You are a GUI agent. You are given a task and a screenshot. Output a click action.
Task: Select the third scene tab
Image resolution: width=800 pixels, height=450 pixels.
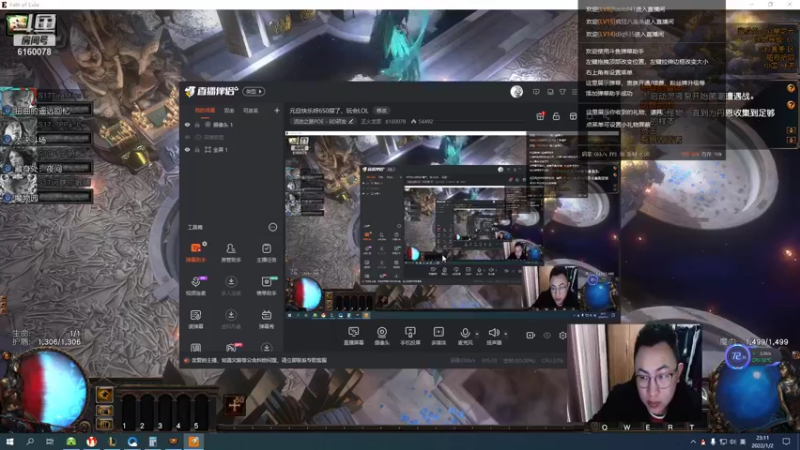click(250, 110)
